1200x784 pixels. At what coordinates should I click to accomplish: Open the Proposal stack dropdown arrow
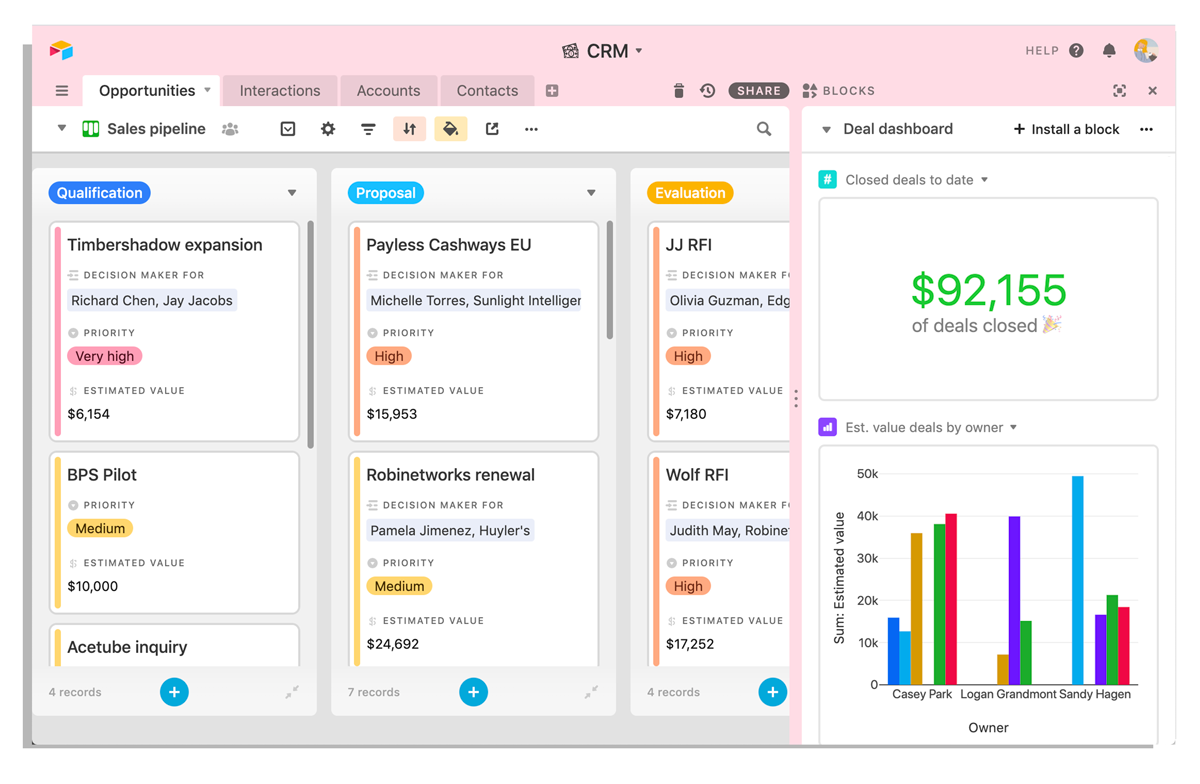(x=591, y=193)
